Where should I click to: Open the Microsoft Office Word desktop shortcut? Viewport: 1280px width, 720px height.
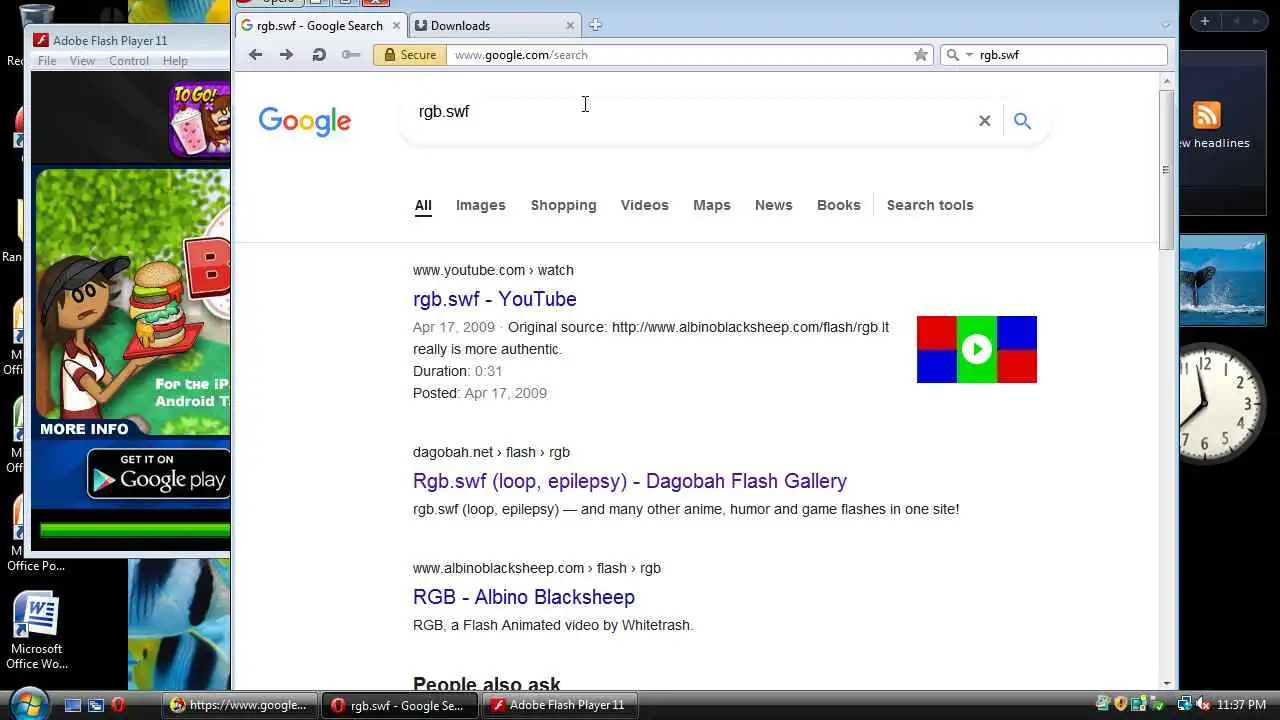[36, 631]
